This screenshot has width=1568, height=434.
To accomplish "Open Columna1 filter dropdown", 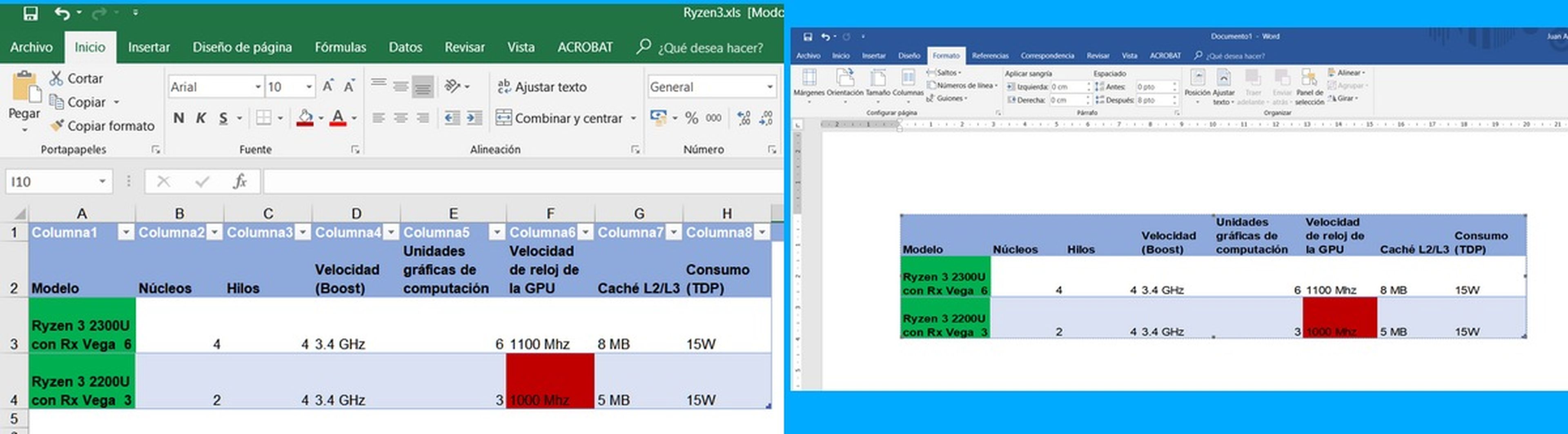I will coord(126,232).
